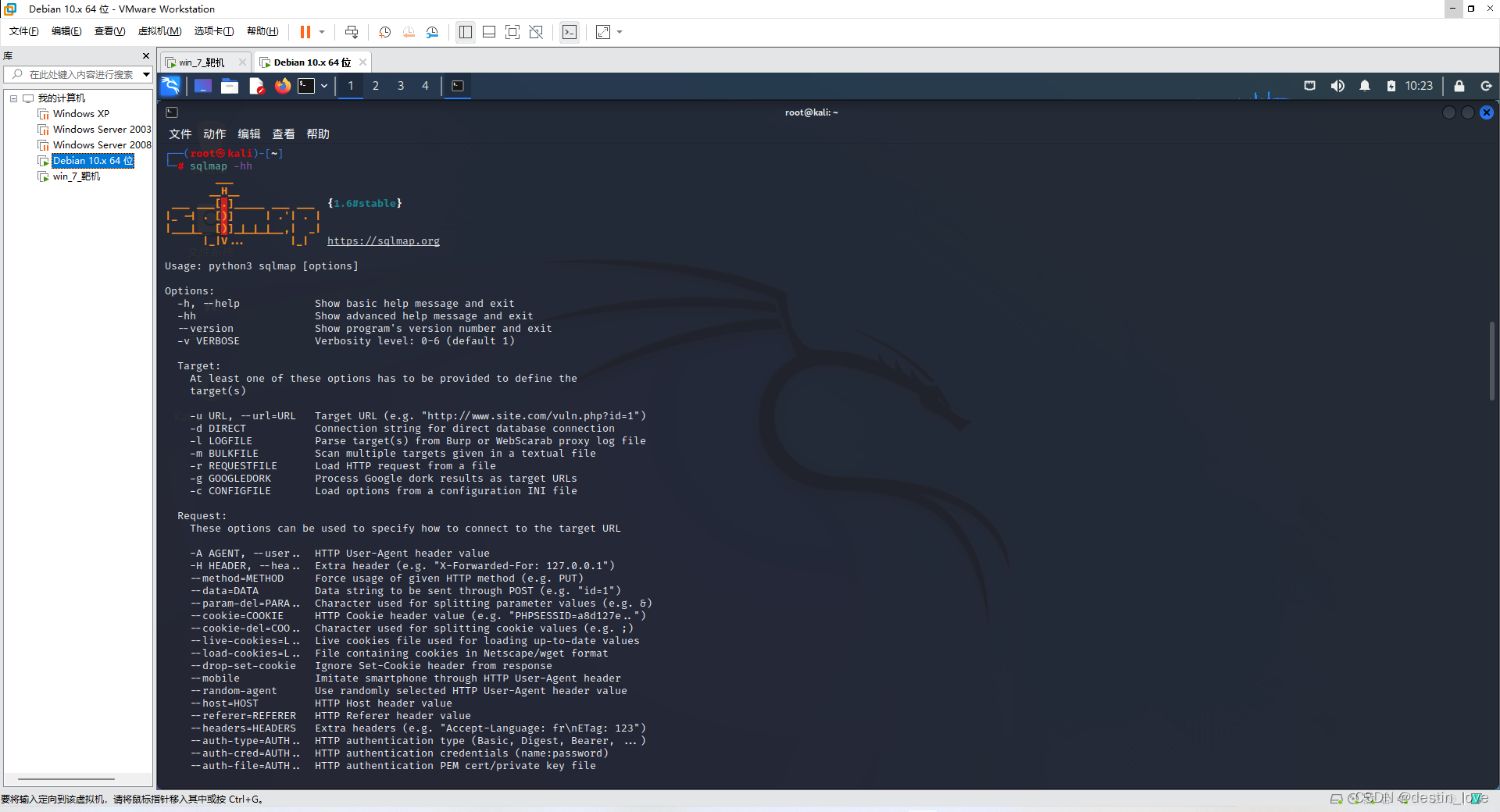Switch to Kali workspace 4
Screen dimensions: 1500x812
(426, 86)
